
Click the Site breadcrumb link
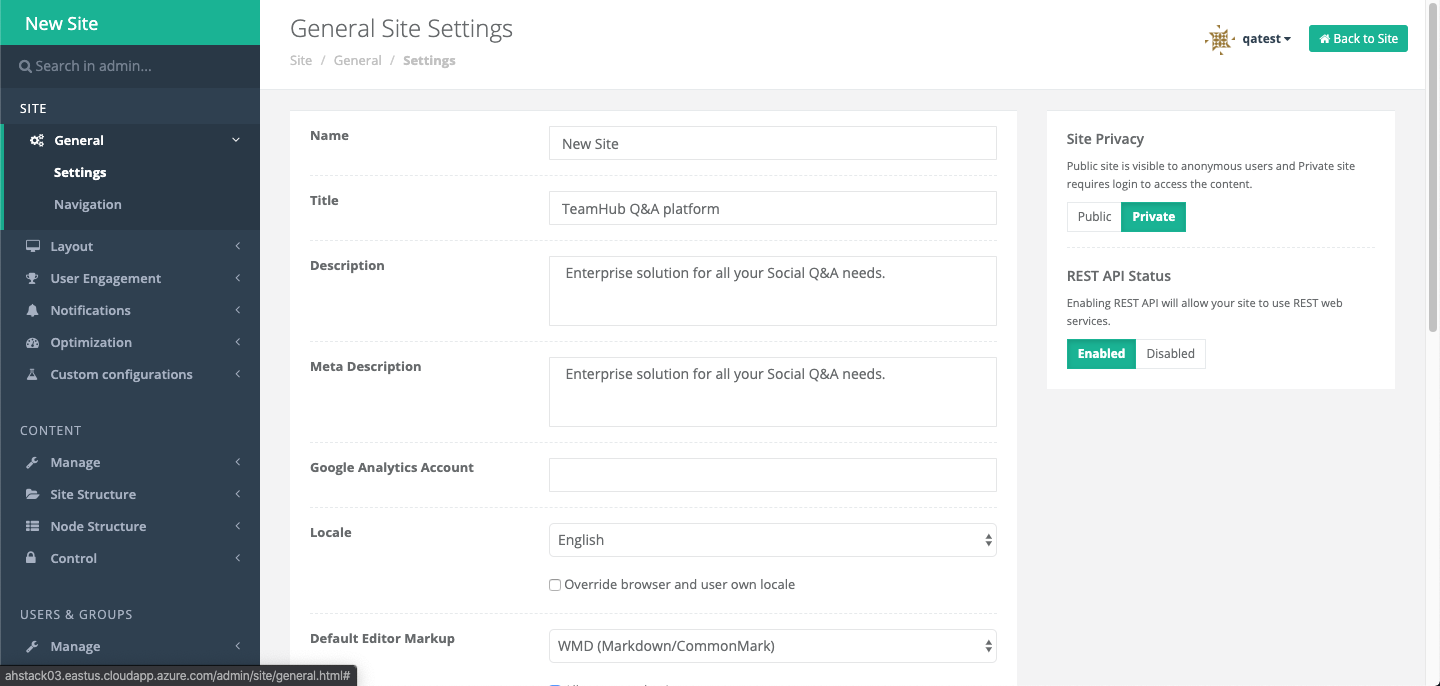point(301,61)
